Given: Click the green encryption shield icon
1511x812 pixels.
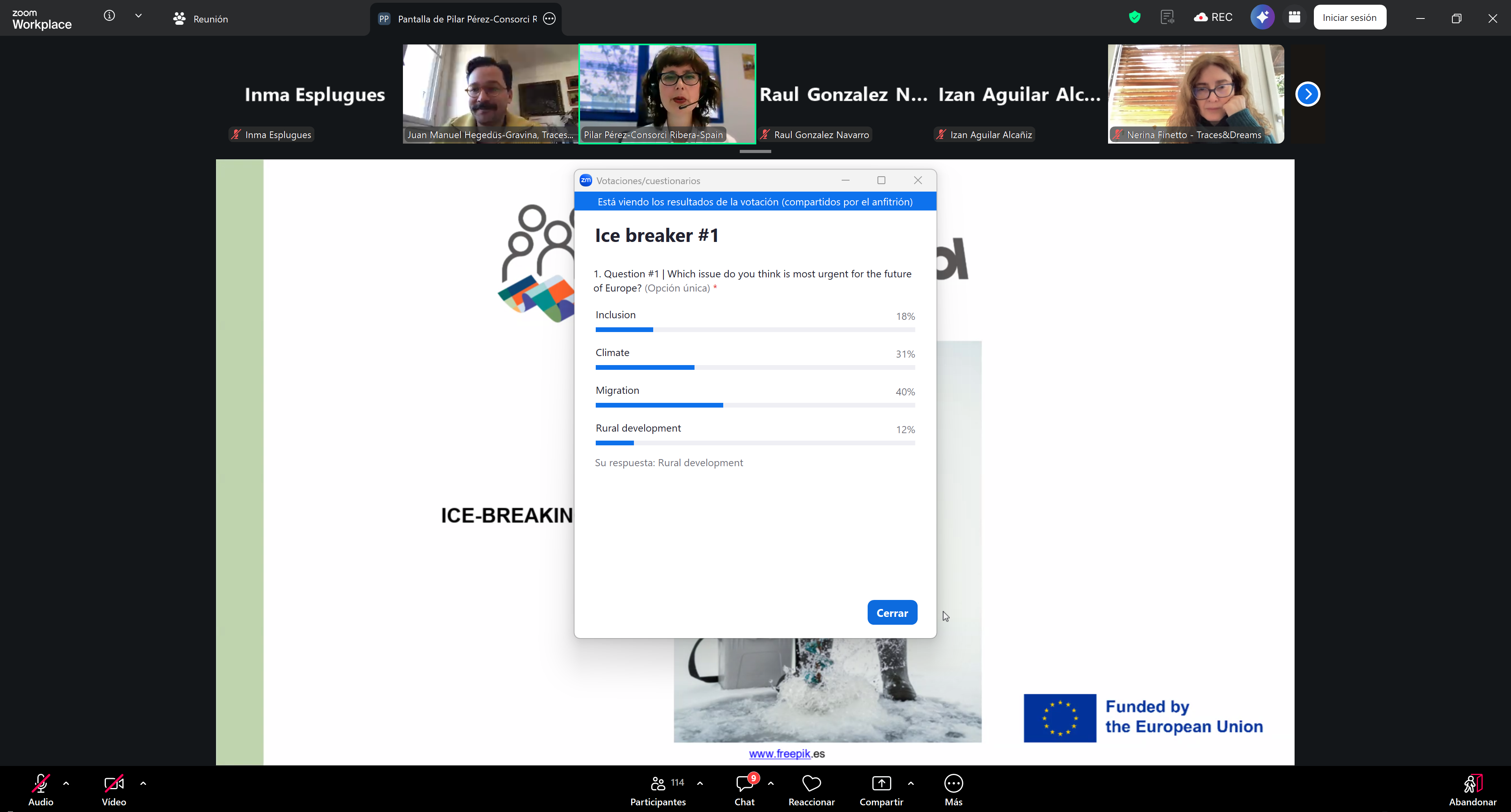Looking at the screenshot, I should click(x=1134, y=17).
